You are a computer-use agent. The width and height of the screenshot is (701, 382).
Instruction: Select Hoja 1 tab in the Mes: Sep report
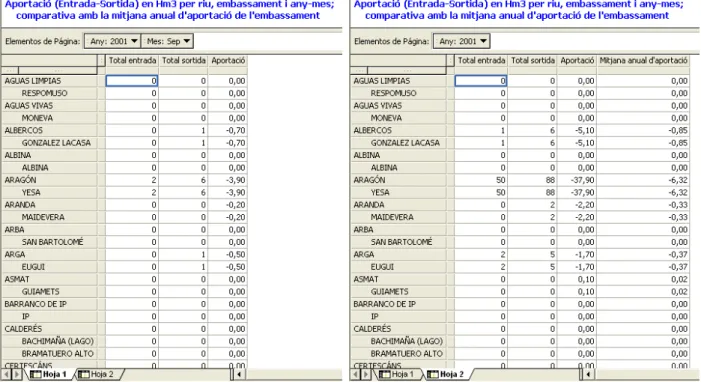pos(48,374)
